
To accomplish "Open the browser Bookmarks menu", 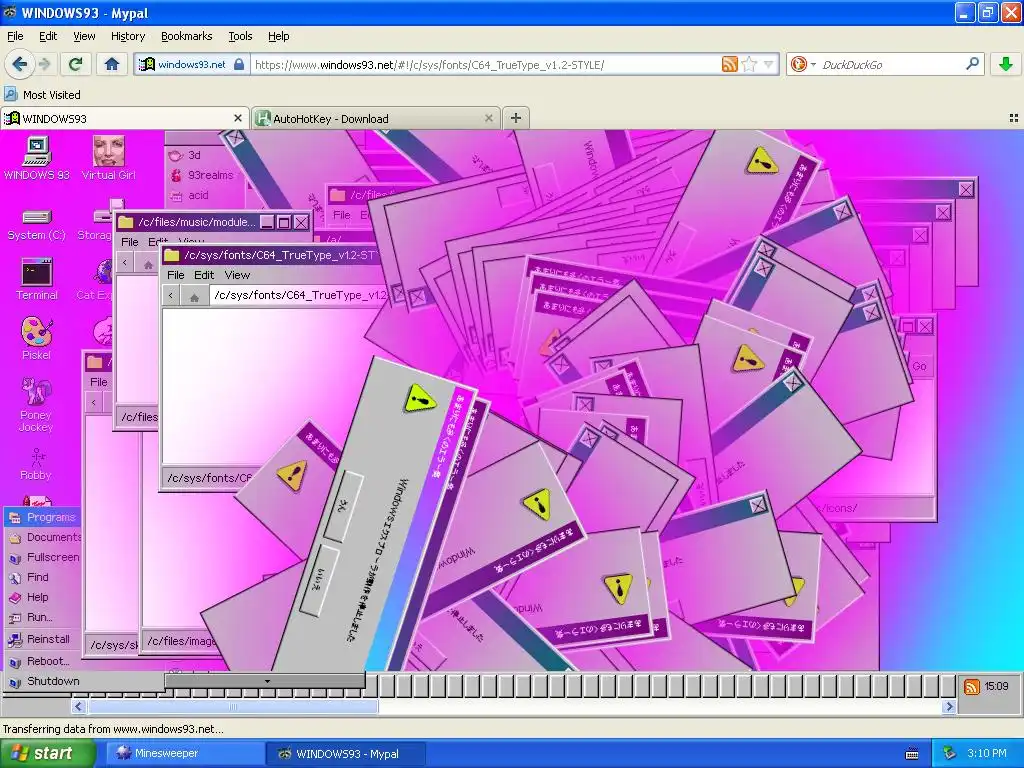I will (x=187, y=36).
